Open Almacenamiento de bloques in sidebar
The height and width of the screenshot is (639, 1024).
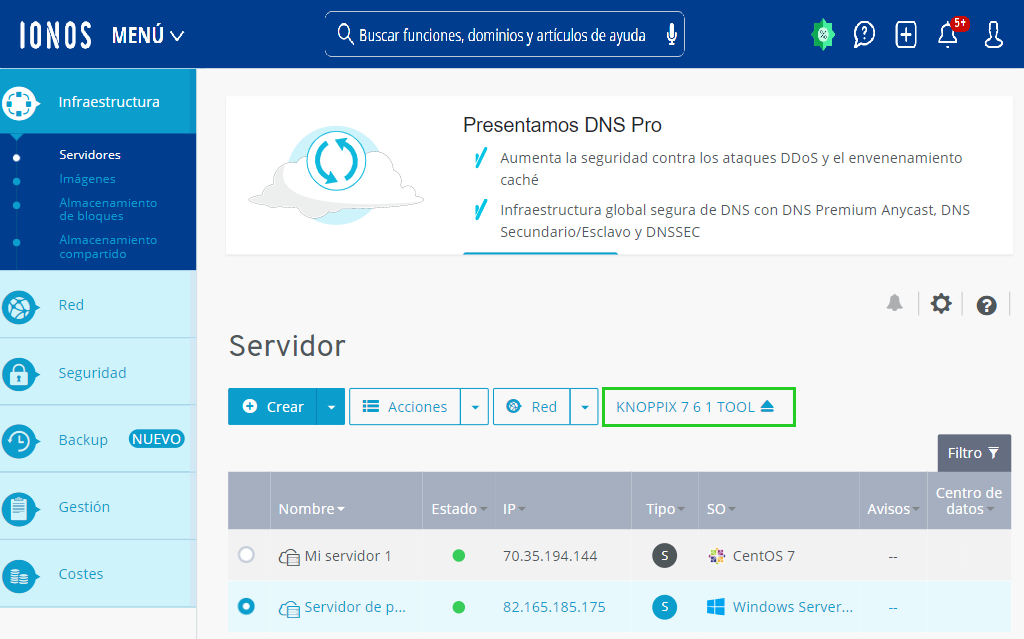[x=108, y=209]
